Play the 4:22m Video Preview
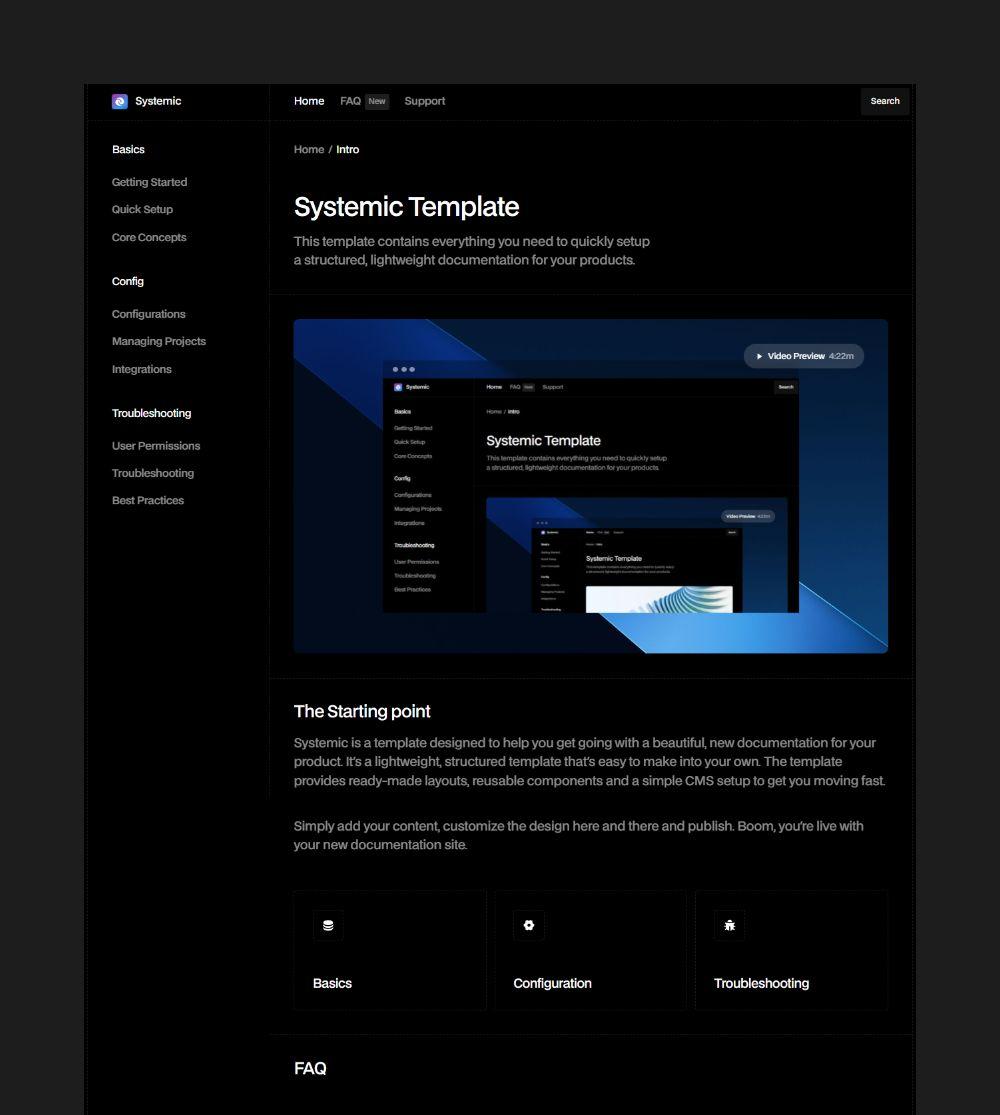Image resolution: width=1000 pixels, height=1115 pixels. tap(804, 356)
